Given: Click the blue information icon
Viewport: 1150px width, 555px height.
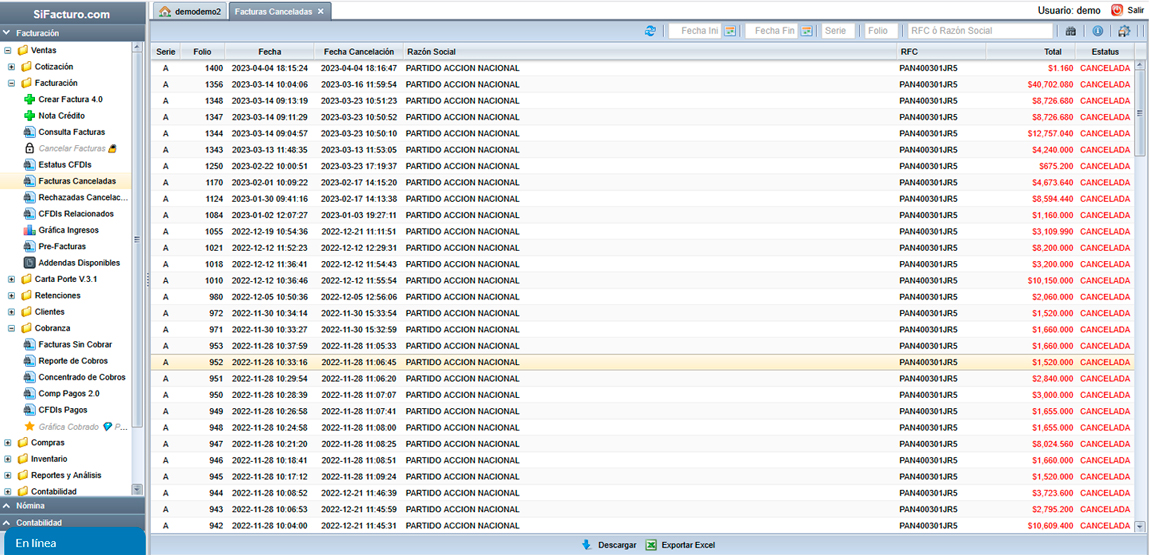Looking at the screenshot, I should (x=1097, y=31).
